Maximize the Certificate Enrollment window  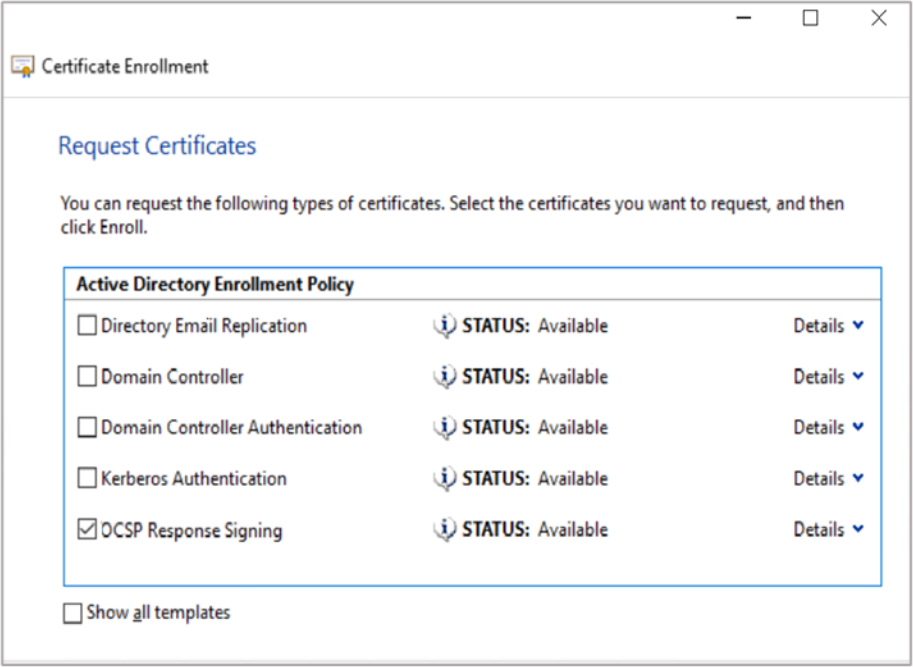point(810,18)
